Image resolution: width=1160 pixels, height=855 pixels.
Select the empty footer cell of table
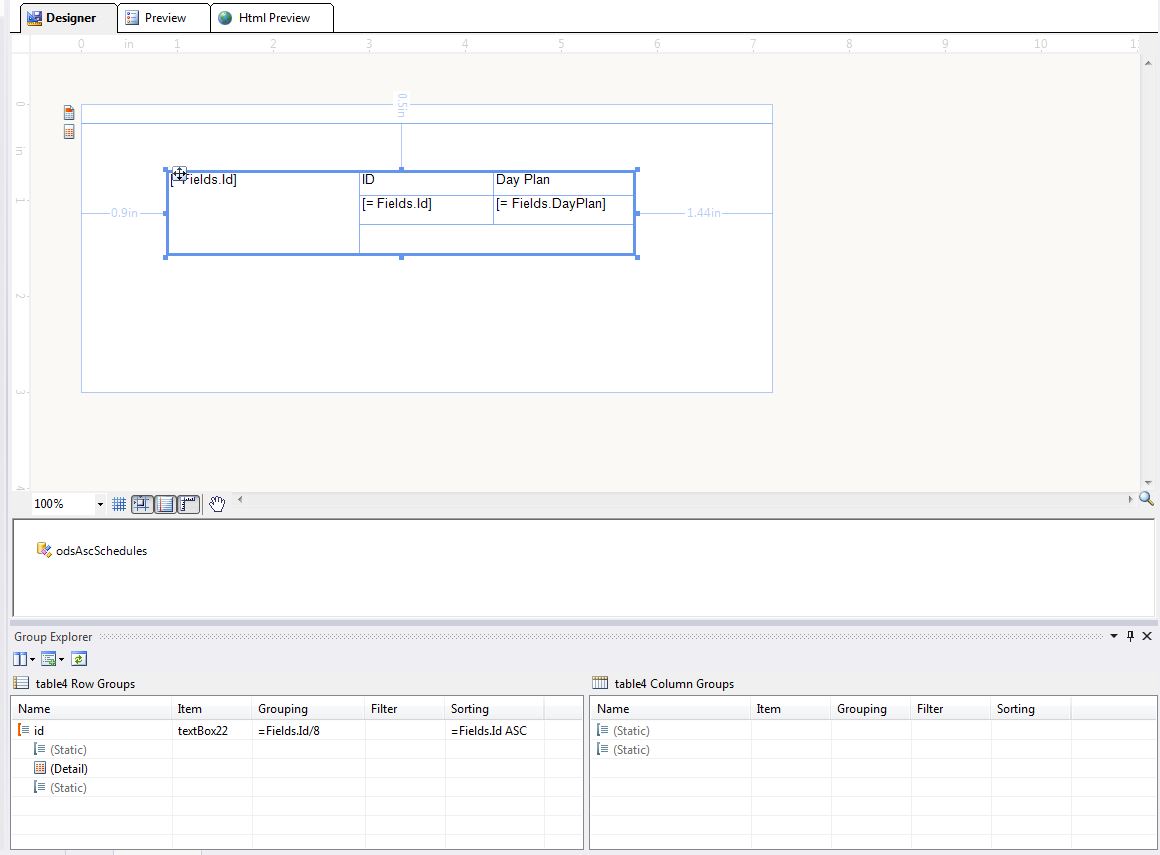496,239
